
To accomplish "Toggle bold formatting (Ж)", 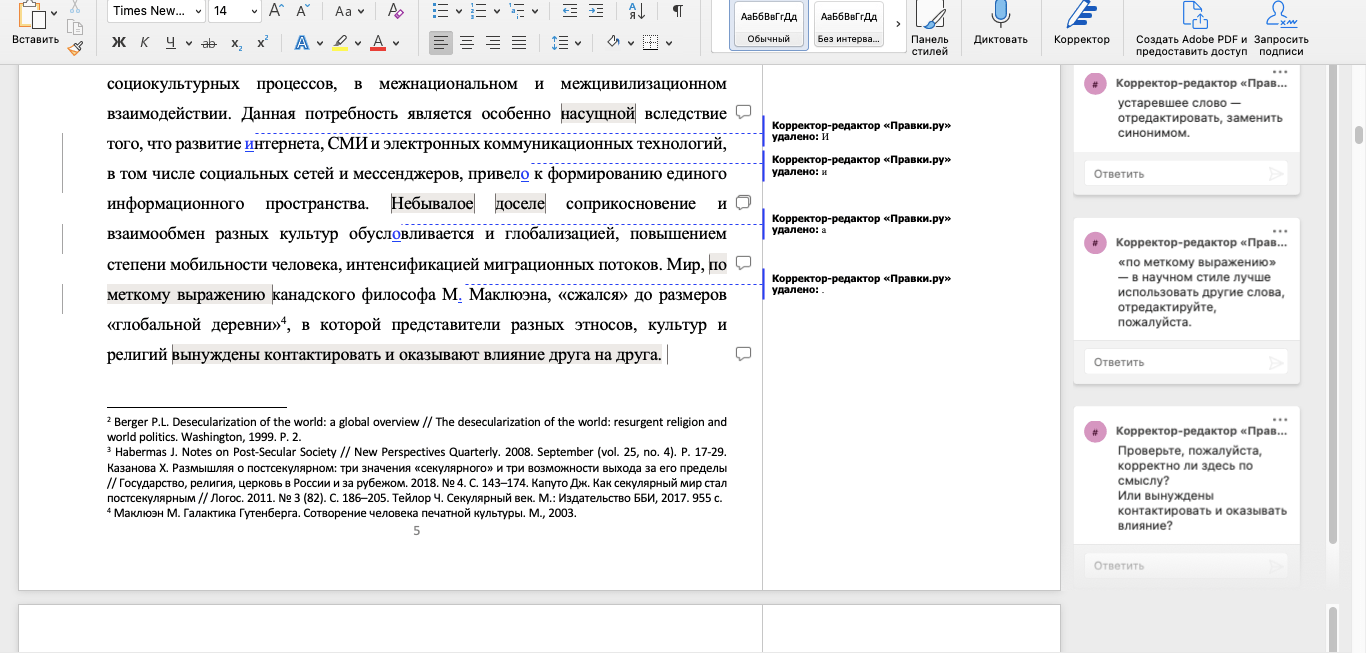I will (x=119, y=43).
